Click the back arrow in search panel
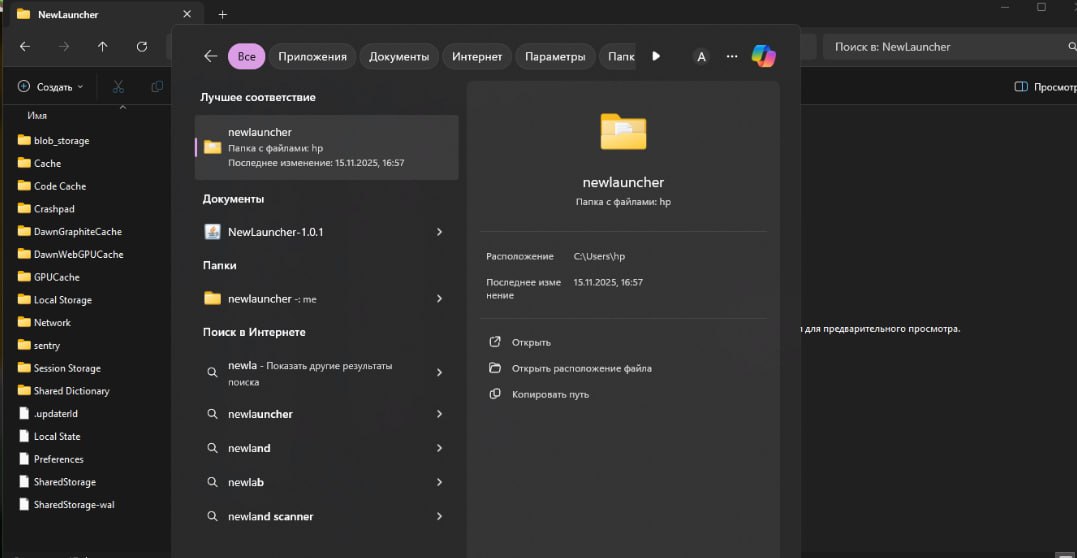The height and width of the screenshot is (558, 1077). point(210,56)
